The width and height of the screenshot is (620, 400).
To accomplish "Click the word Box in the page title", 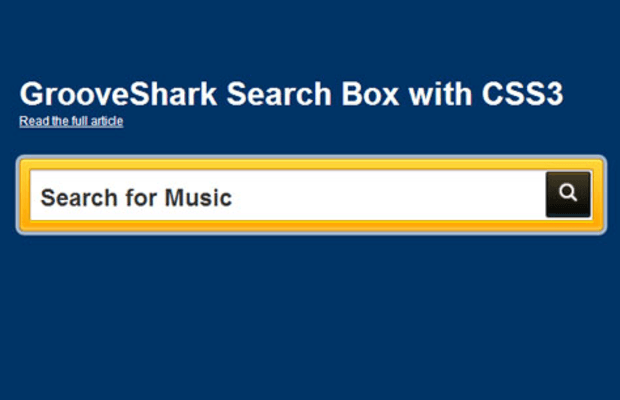I will coord(370,94).
